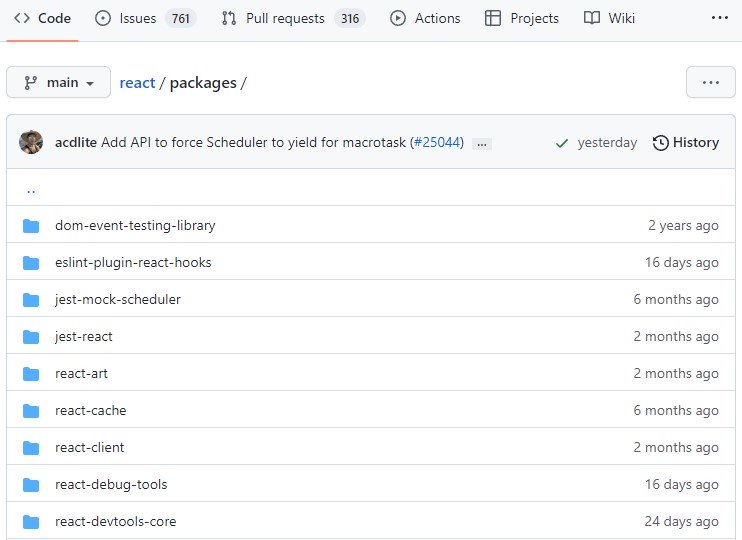Open react-cache folder
742x540 pixels.
[x=91, y=410]
